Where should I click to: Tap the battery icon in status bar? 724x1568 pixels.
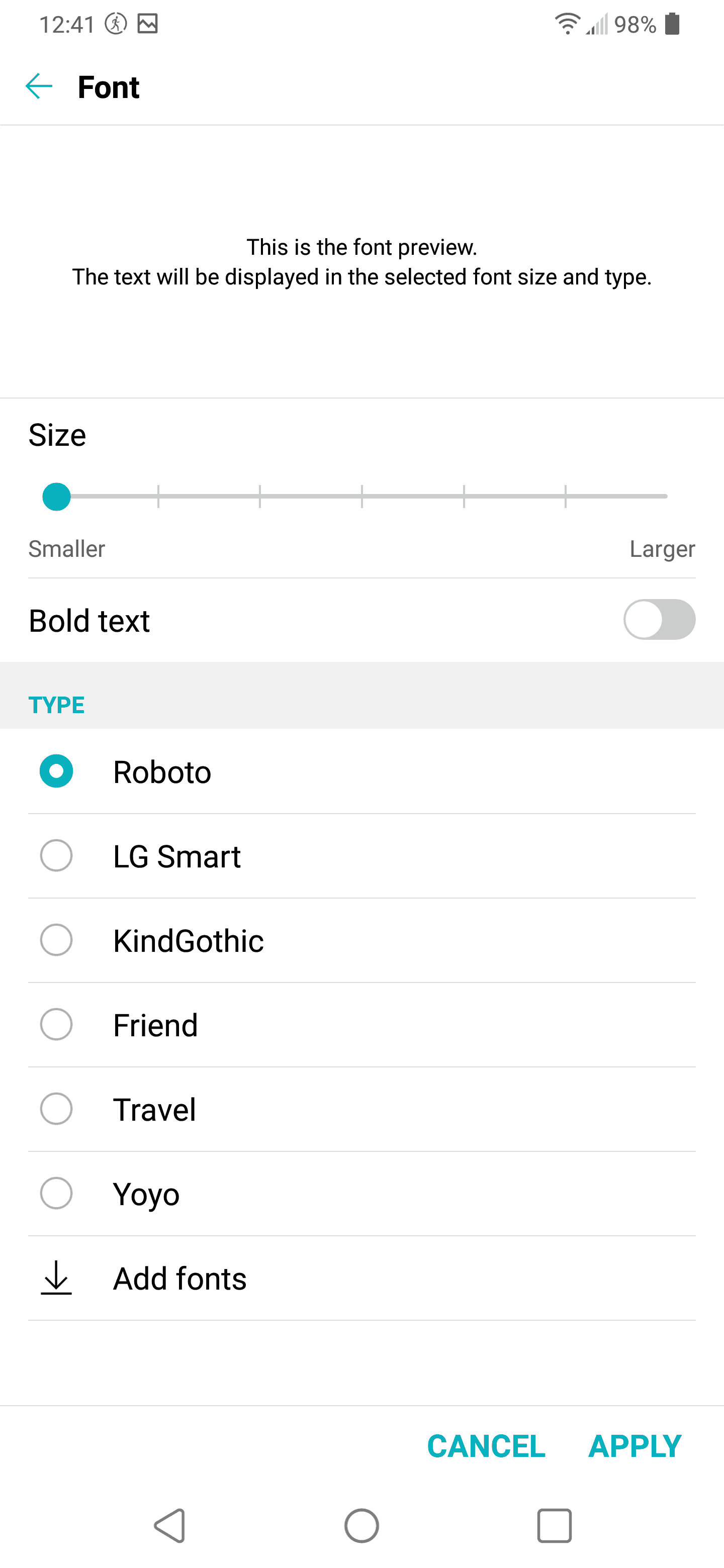point(672,24)
